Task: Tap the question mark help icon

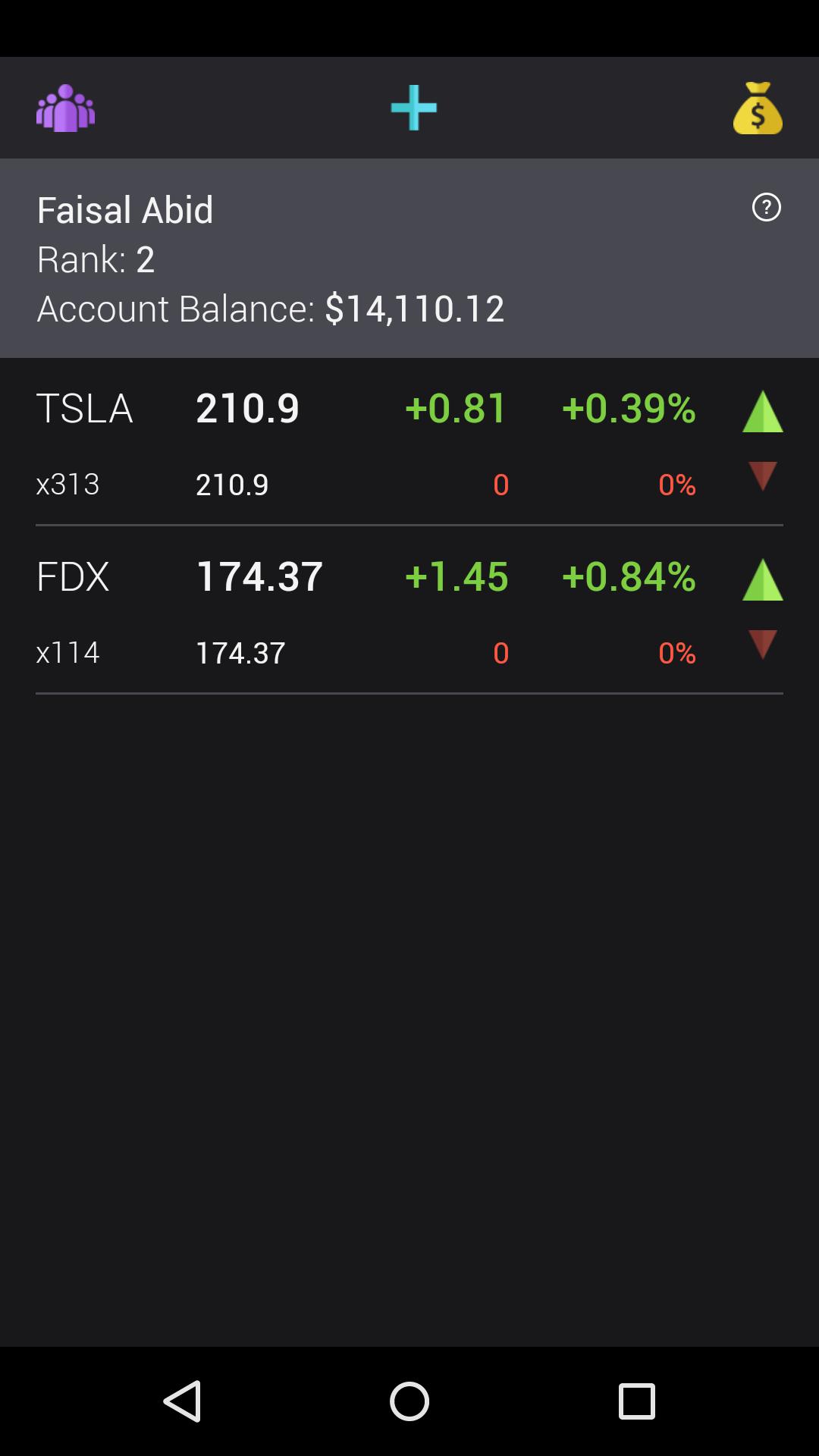Action: tap(766, 207)
